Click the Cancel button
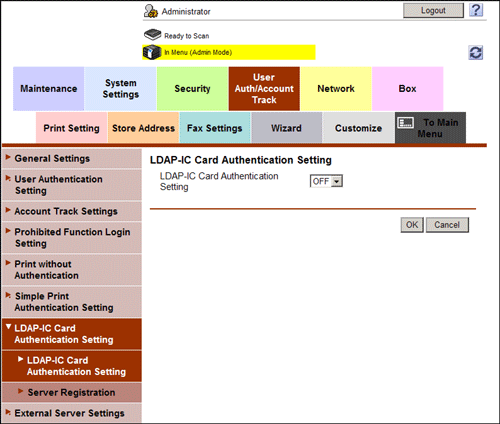 (447, 225)
